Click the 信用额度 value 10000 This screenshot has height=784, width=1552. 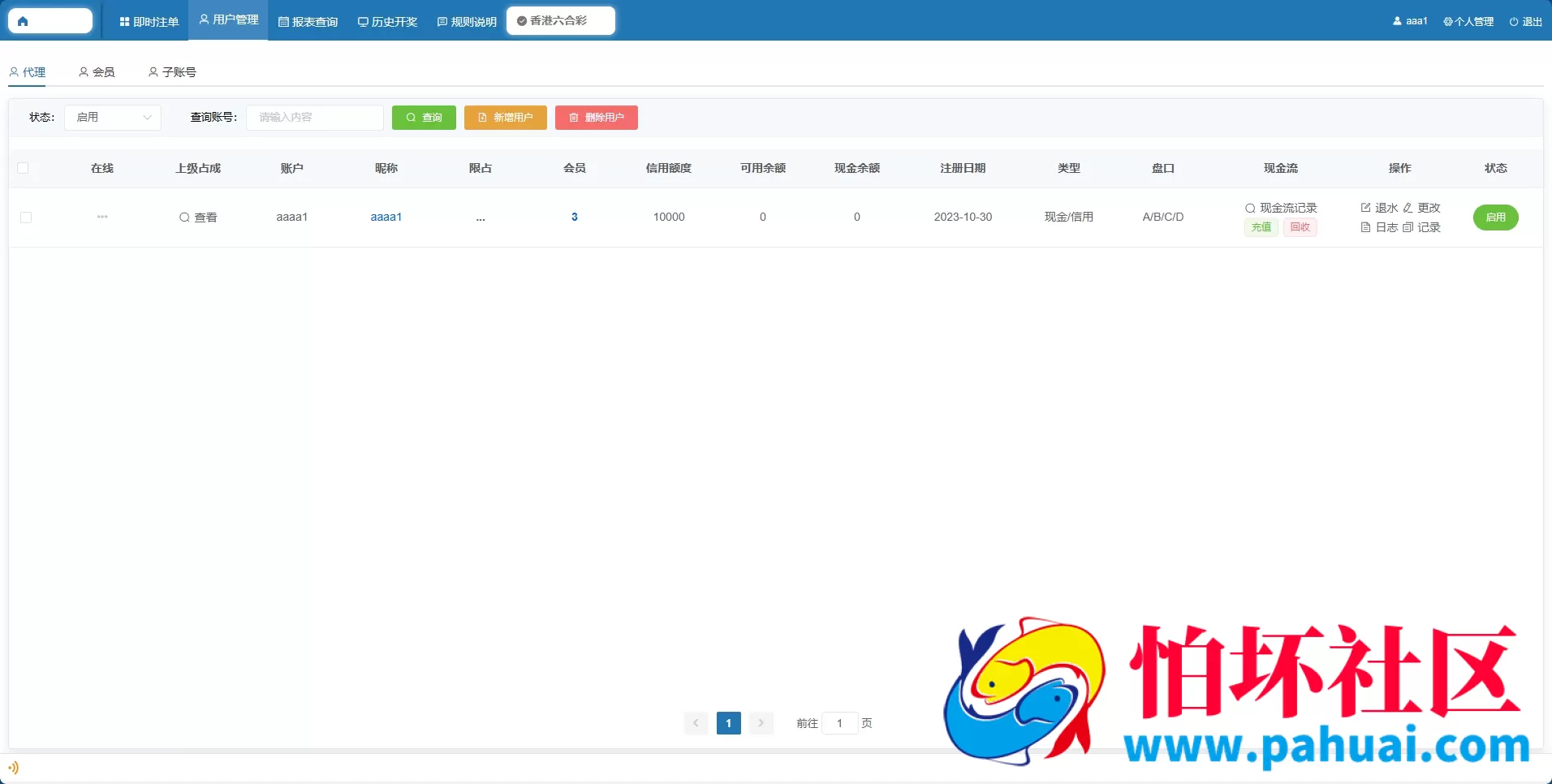click(x=669, y=217)
